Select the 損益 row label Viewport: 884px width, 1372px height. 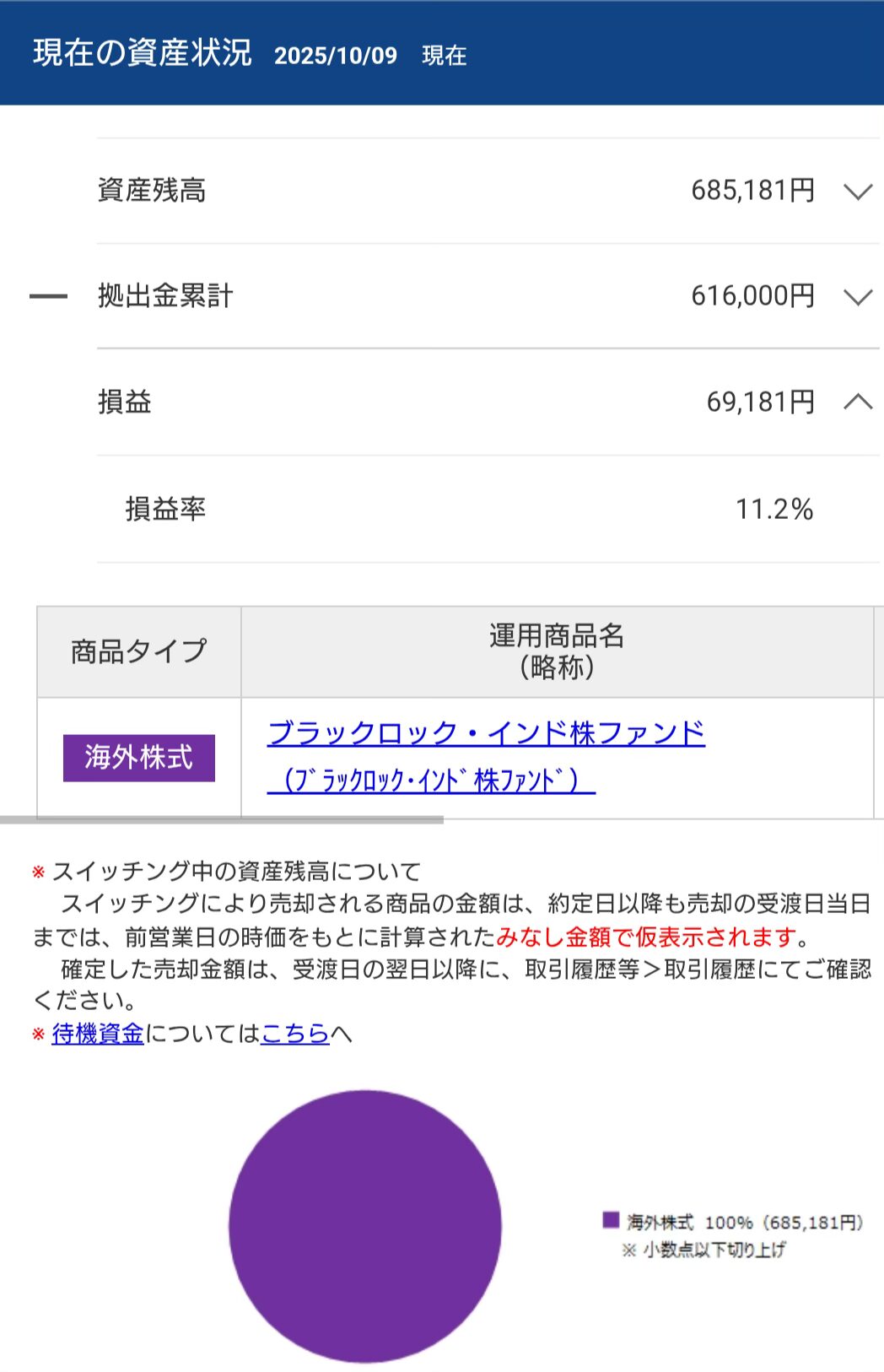coord(125,402)
